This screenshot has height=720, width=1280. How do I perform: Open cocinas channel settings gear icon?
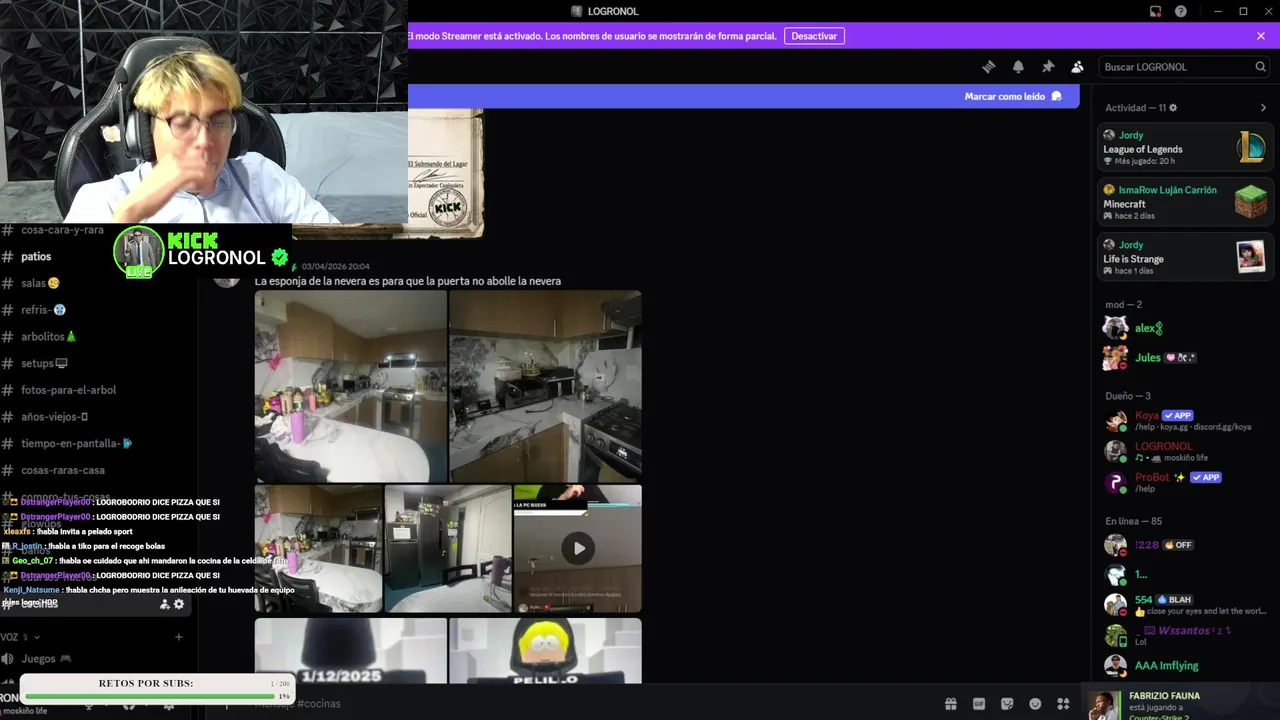pyautogui.click(x=179, y=604)
